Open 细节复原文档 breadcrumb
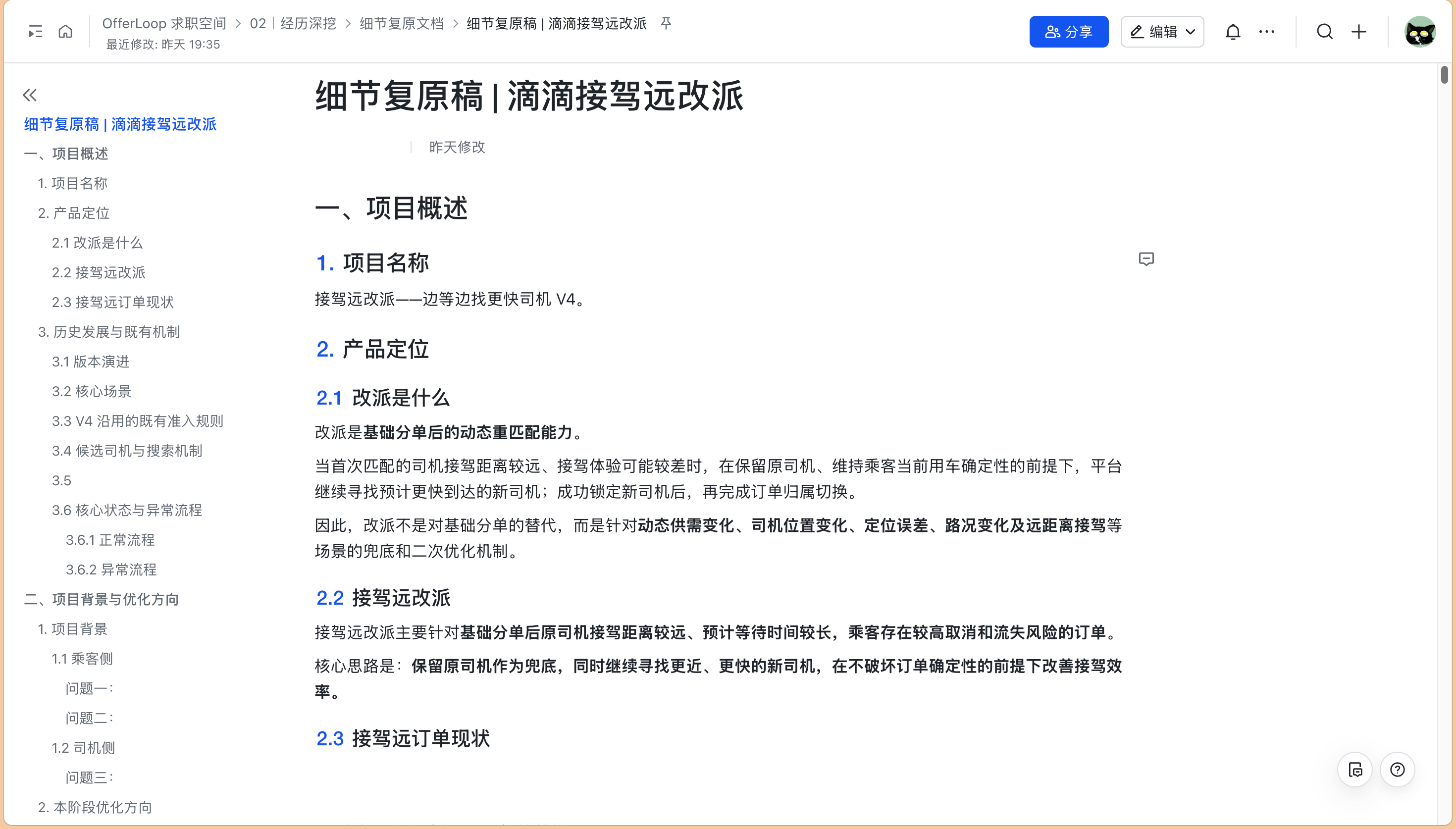 401,23
